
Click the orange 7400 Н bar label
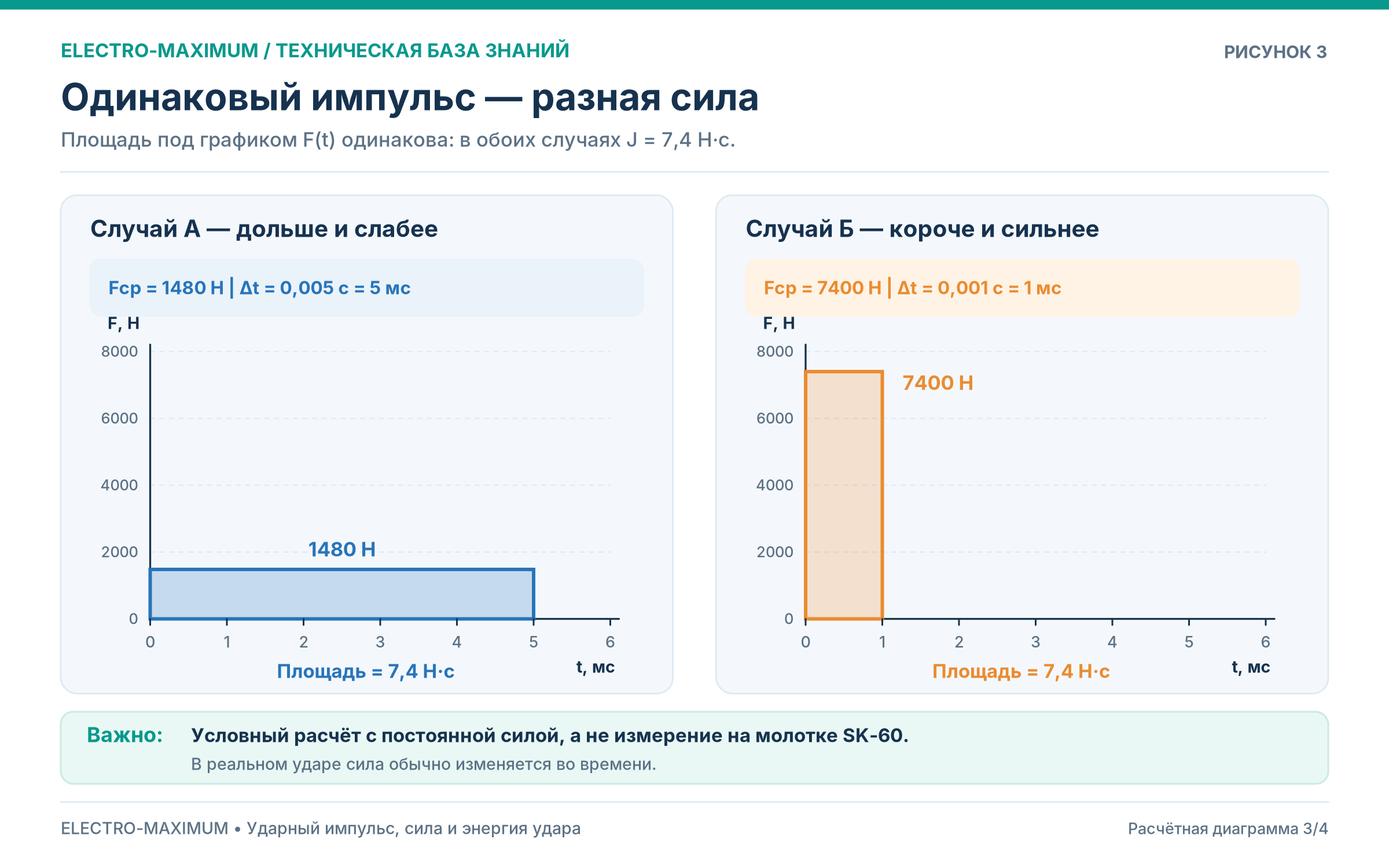click(x=938, y=382)
